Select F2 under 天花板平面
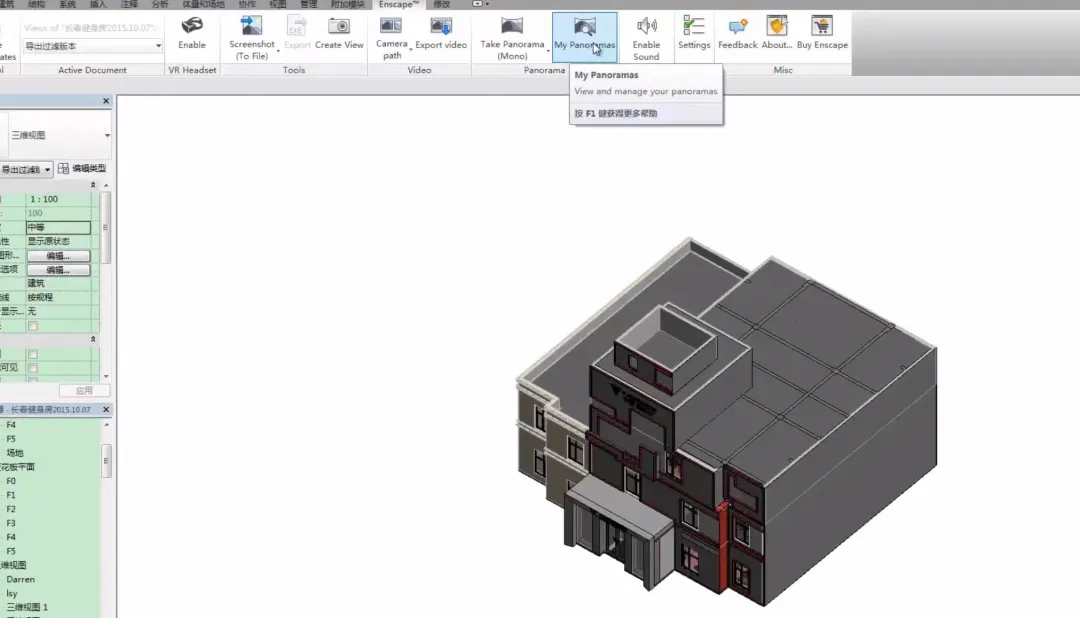The image size is (1080, 618). tap(11, 509)
